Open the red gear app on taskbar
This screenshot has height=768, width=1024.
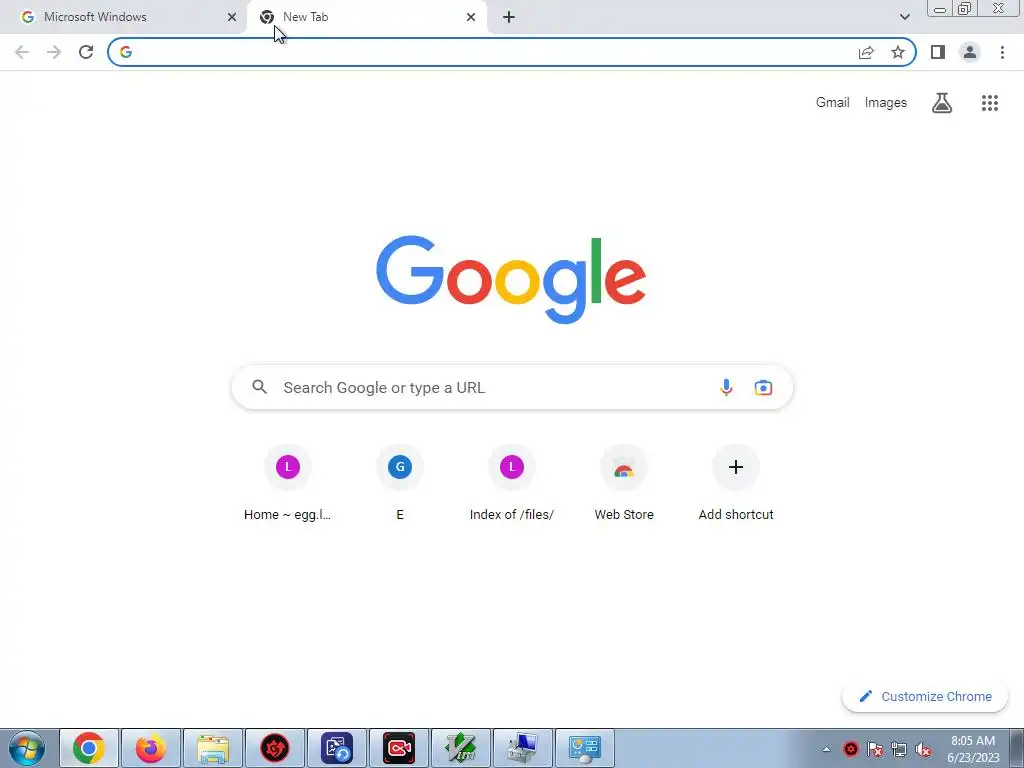(275, 748)
